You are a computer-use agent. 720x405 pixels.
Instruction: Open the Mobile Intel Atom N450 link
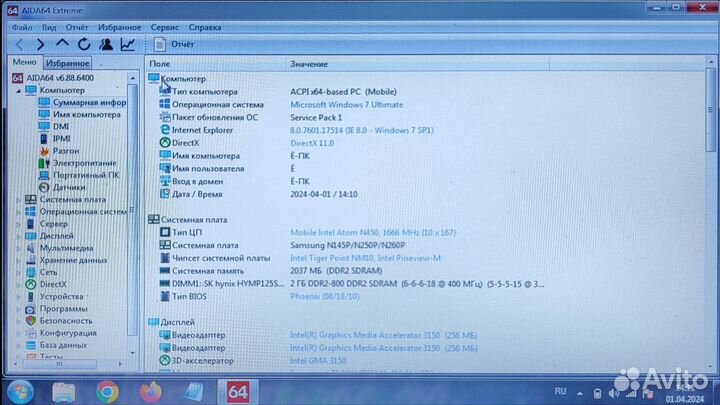pyautogui.click(x=373, y=233)
